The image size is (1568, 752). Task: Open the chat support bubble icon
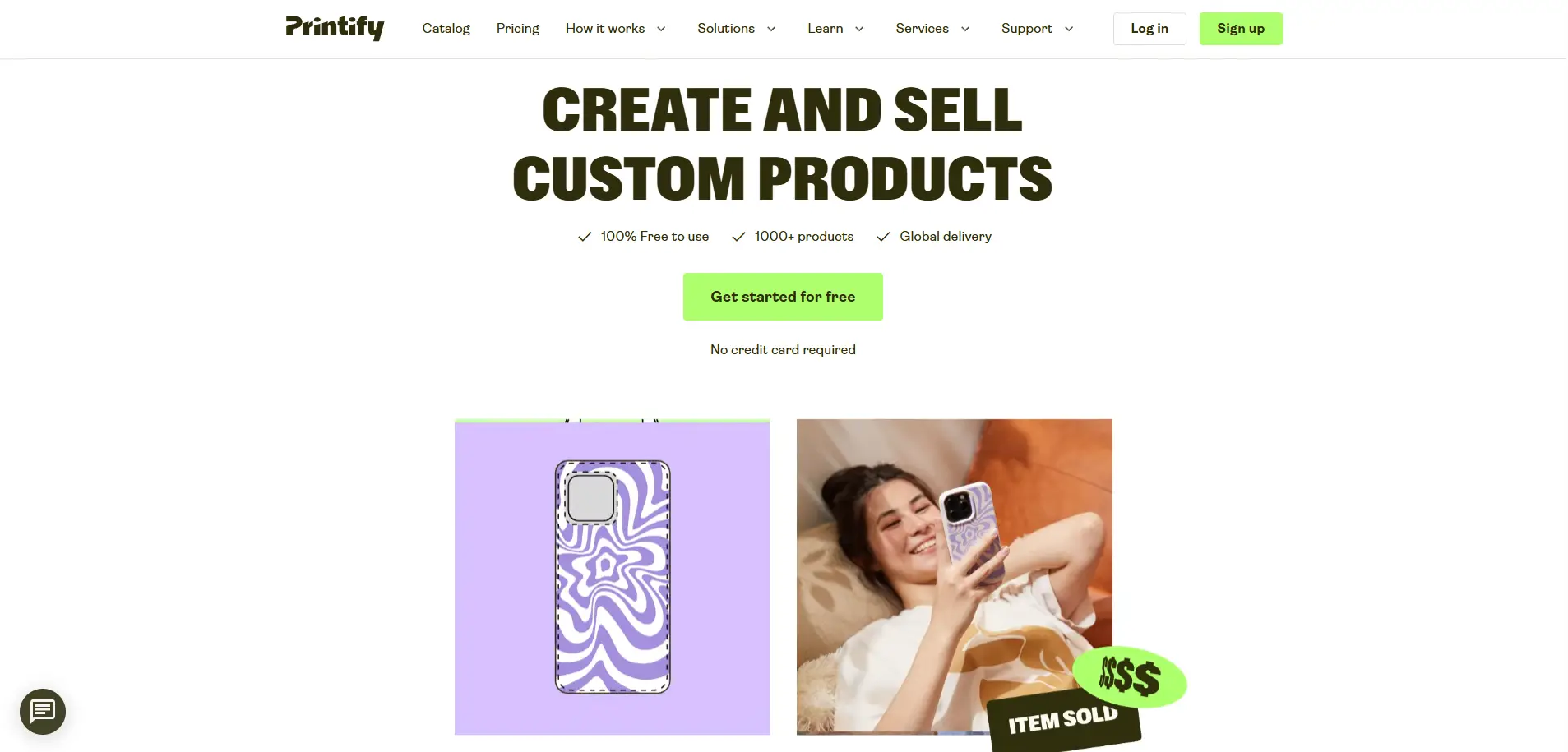click(43, 712)
